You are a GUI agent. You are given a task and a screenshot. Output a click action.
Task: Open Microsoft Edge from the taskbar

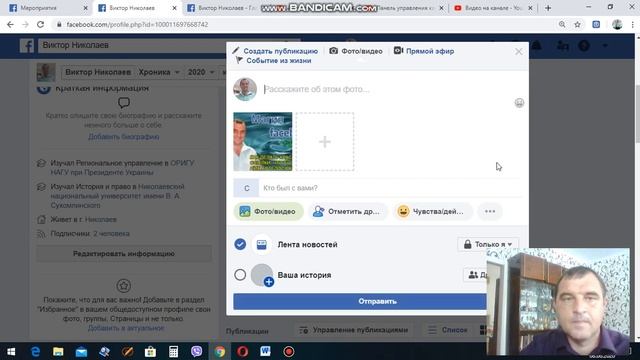[35, 351]
